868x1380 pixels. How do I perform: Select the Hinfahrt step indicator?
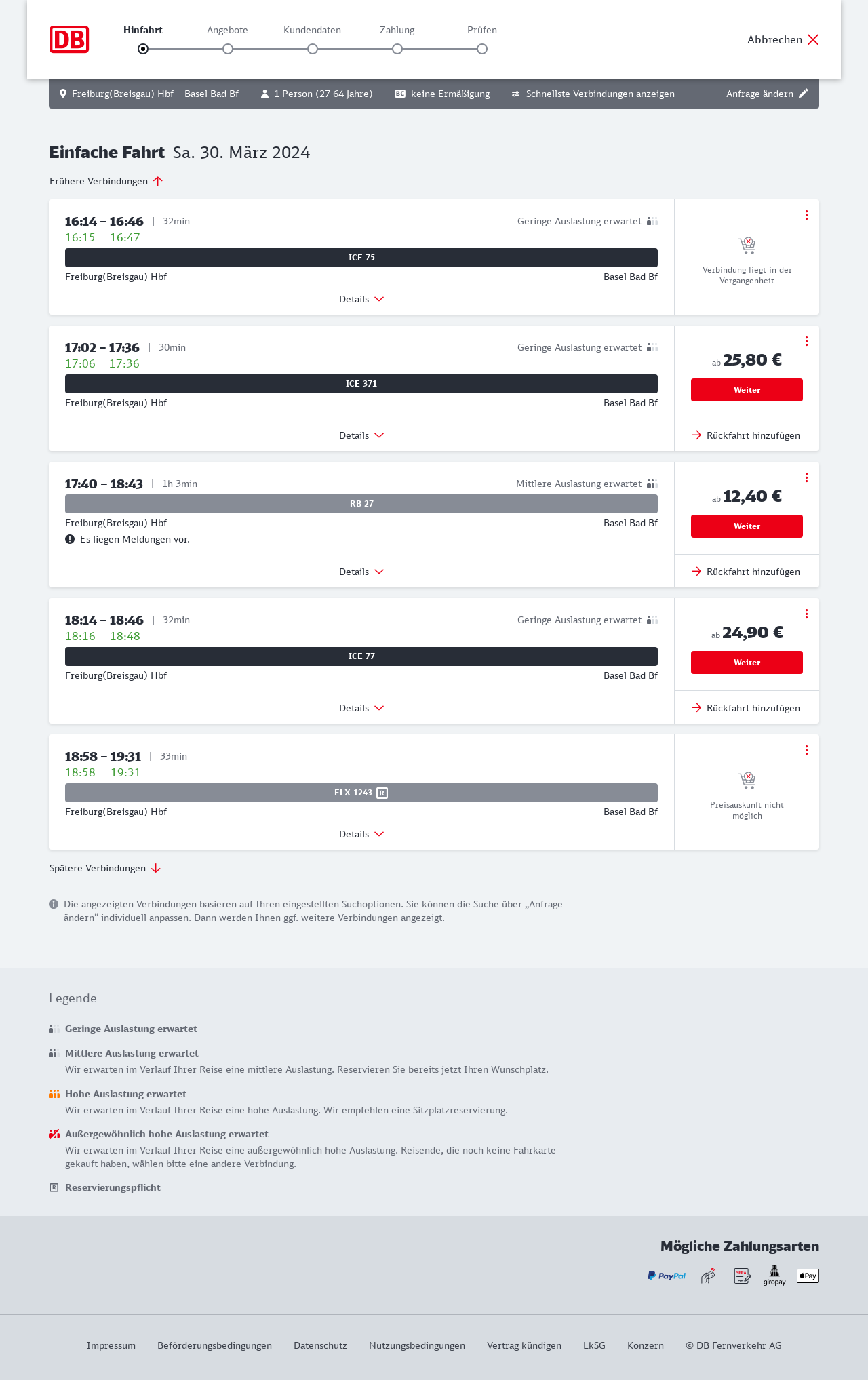click(x=143, y=49)
